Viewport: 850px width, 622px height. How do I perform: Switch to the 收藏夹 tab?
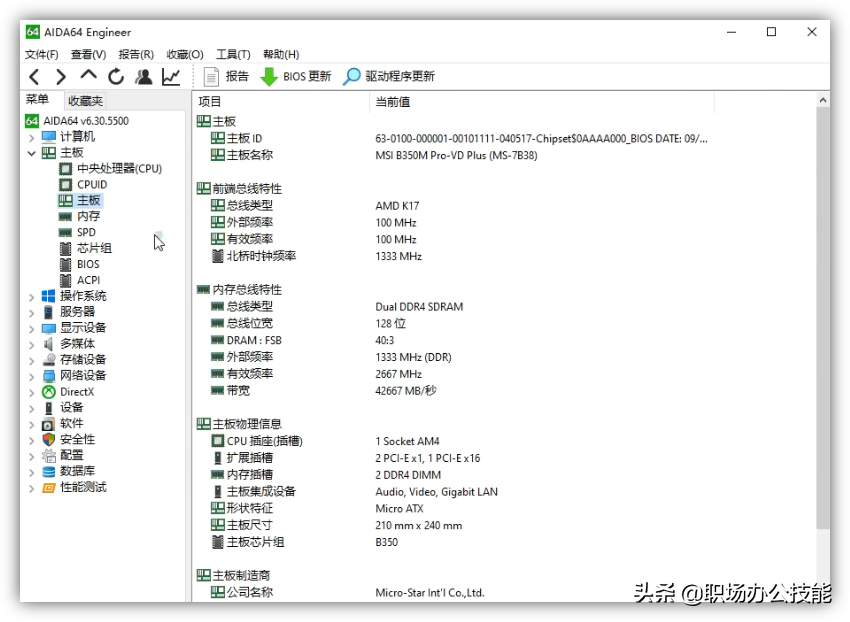[85, 101]
